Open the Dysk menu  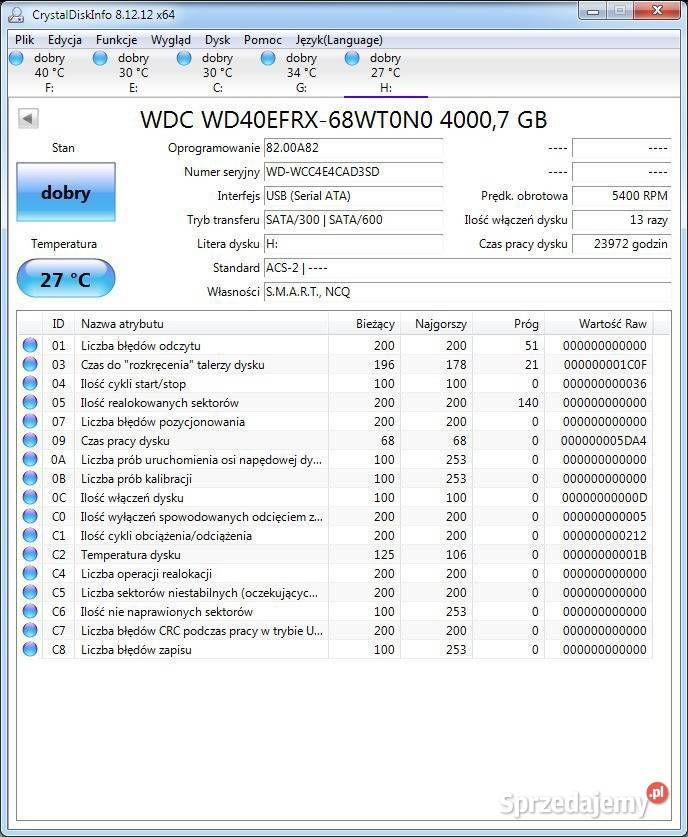pos(217,40)
